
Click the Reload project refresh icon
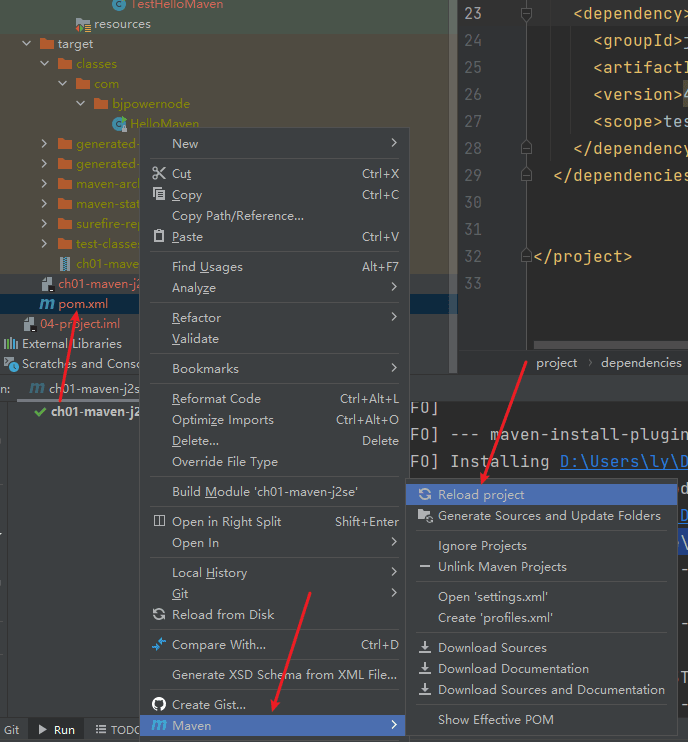coord(425,495)
